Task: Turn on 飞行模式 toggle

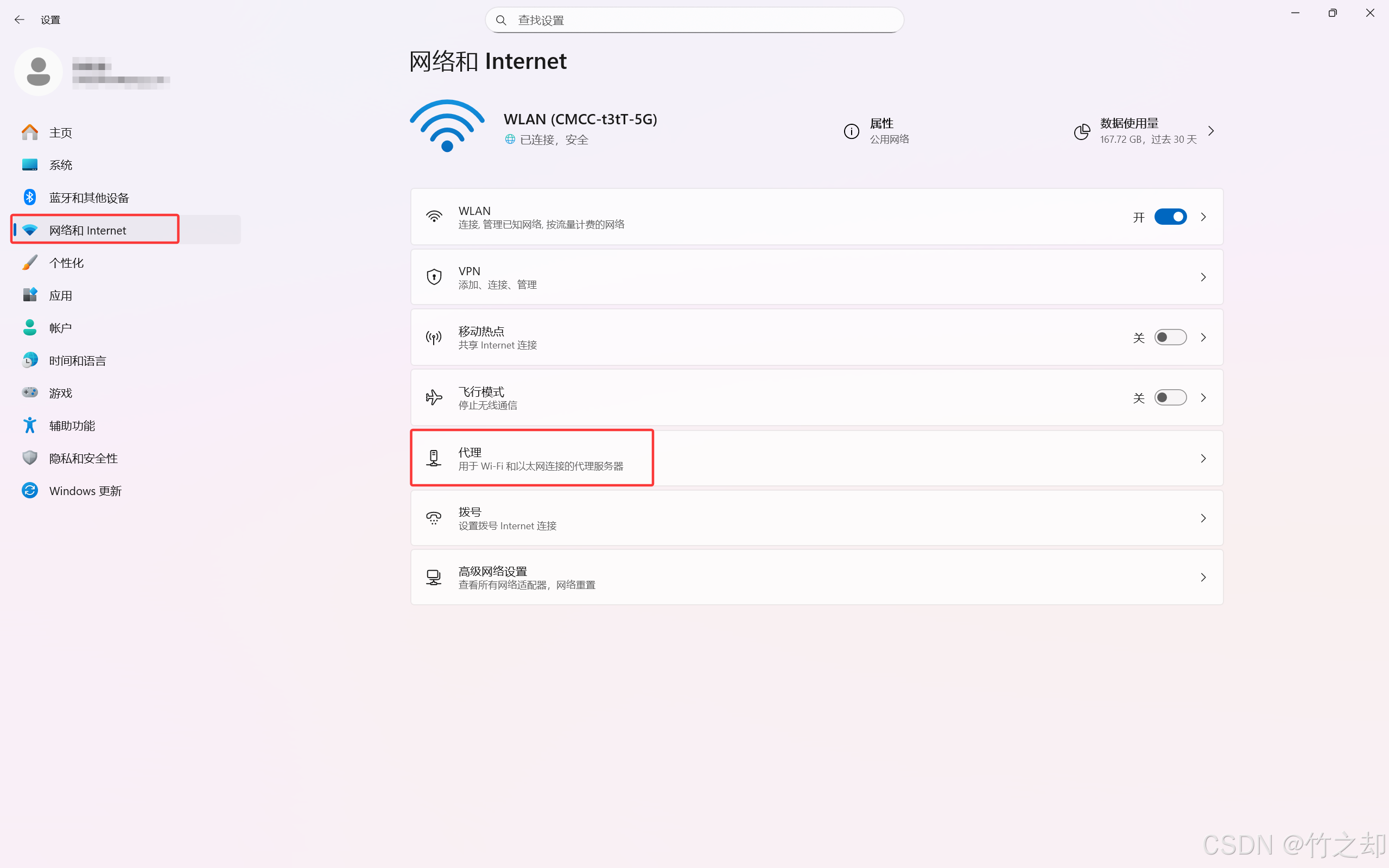Action: point(1170,397)
